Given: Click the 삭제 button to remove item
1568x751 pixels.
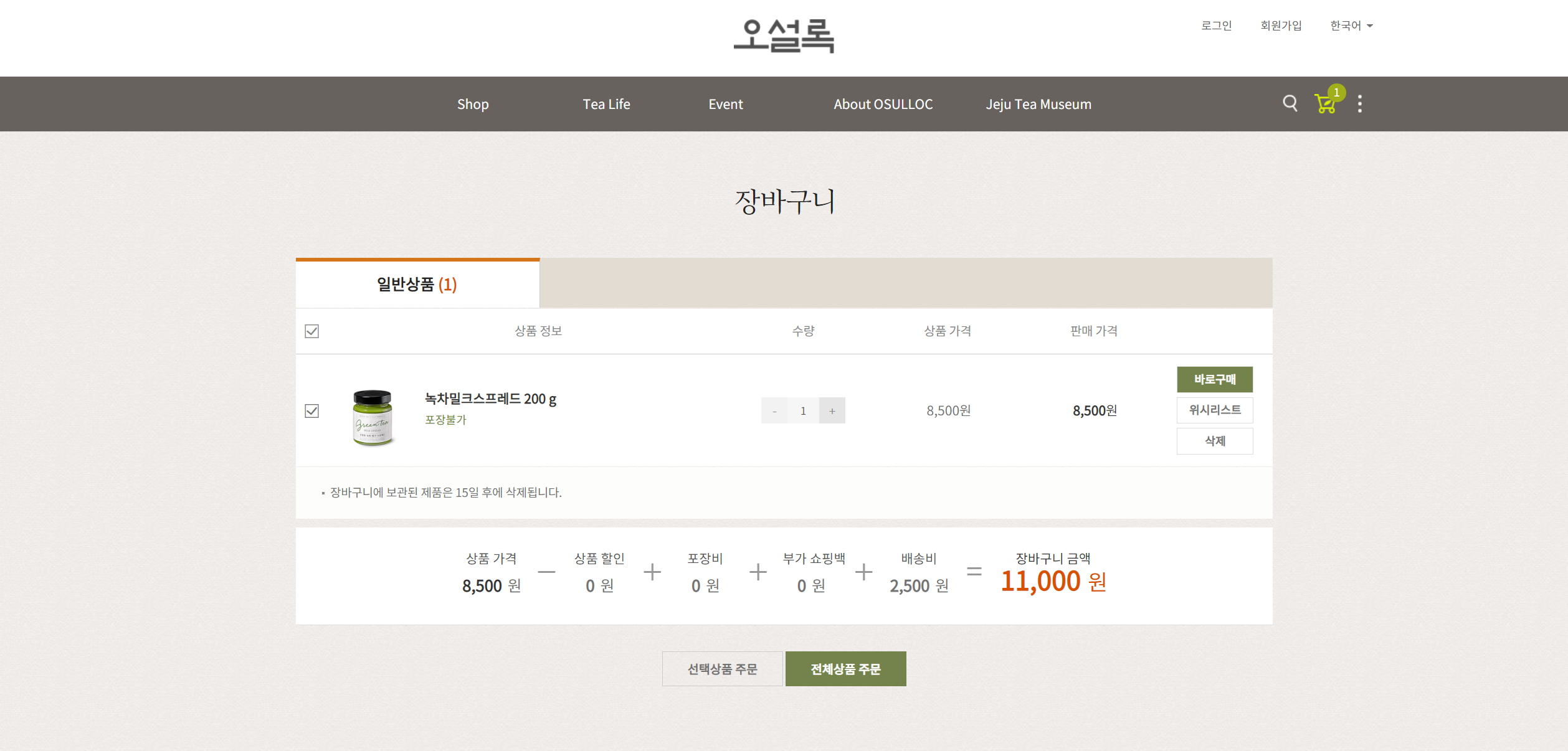Looking at the screenshot, I should pyautogui.click(x=1215, y=441).
